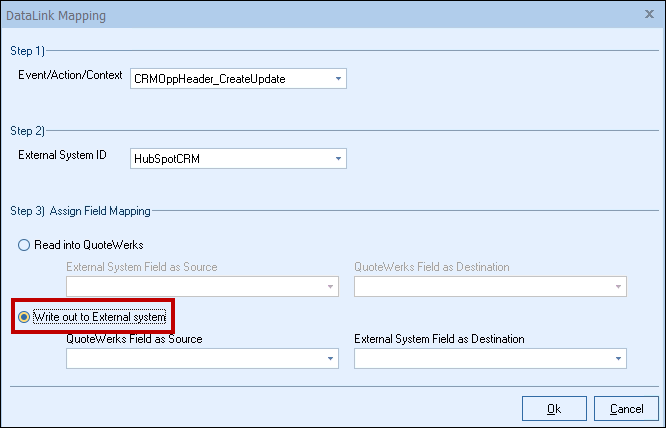Image resolution: width=666 pixels, height=428 pixels.
Task: Click the Step 3 Assign Field Mapping label
Action: pos(80,211)
